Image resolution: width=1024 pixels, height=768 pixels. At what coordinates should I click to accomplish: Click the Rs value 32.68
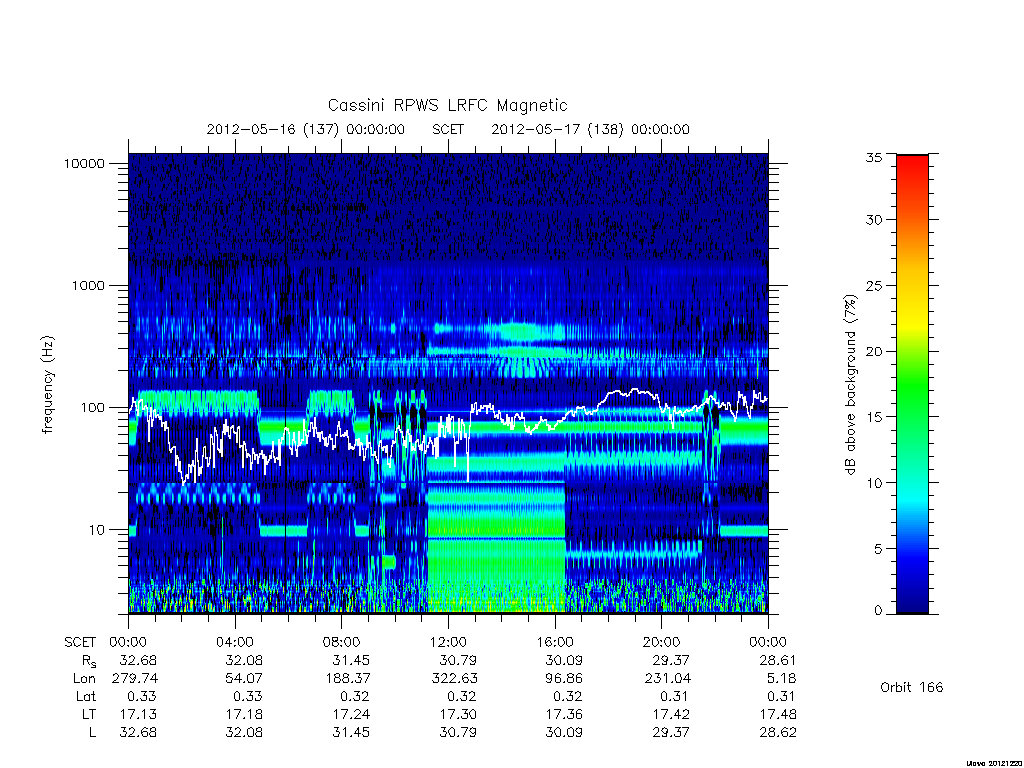138,661
